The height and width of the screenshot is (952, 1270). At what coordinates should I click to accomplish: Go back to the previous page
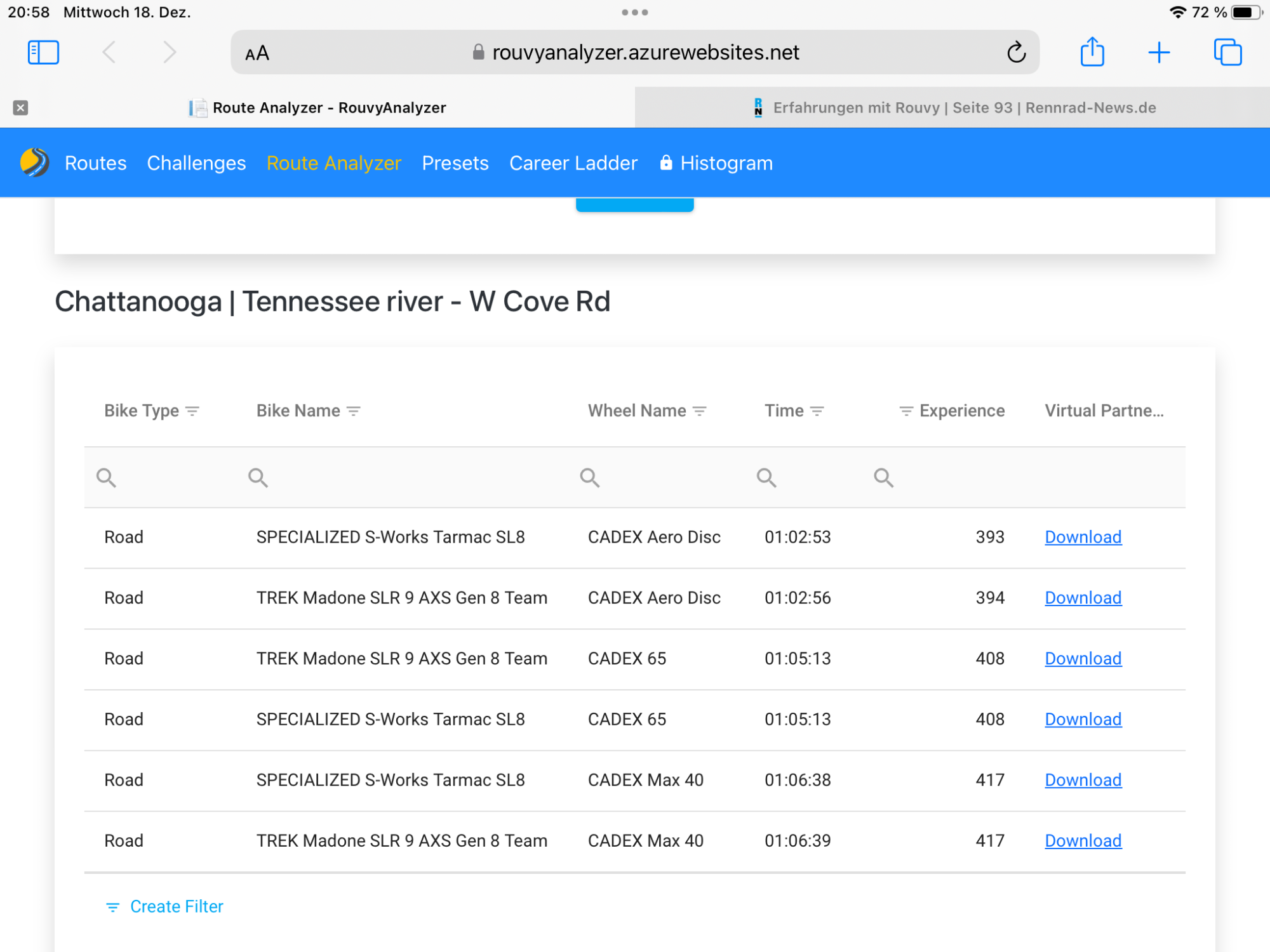click(x=109, y=52)
